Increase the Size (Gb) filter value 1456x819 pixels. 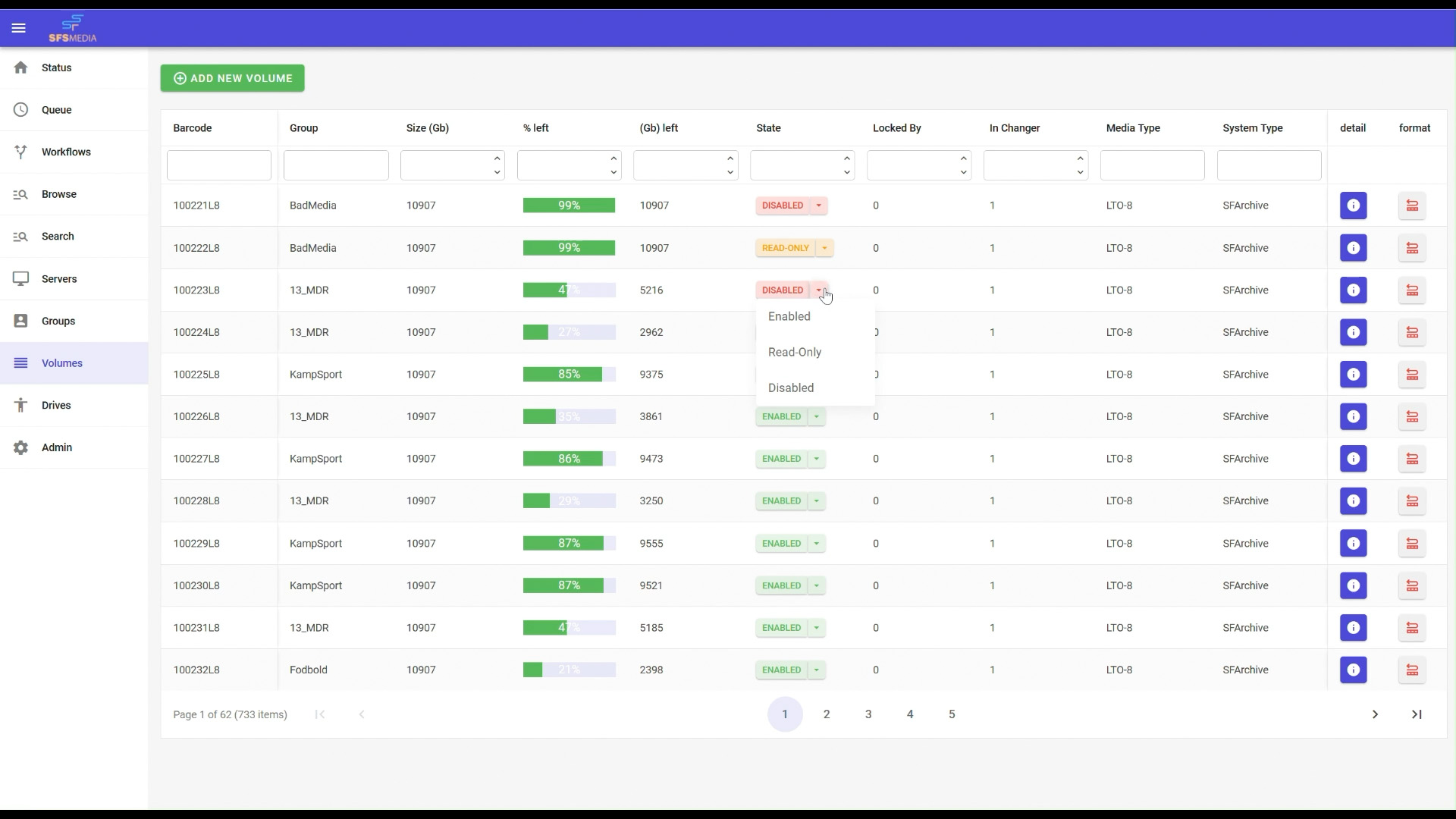(497, 158)
